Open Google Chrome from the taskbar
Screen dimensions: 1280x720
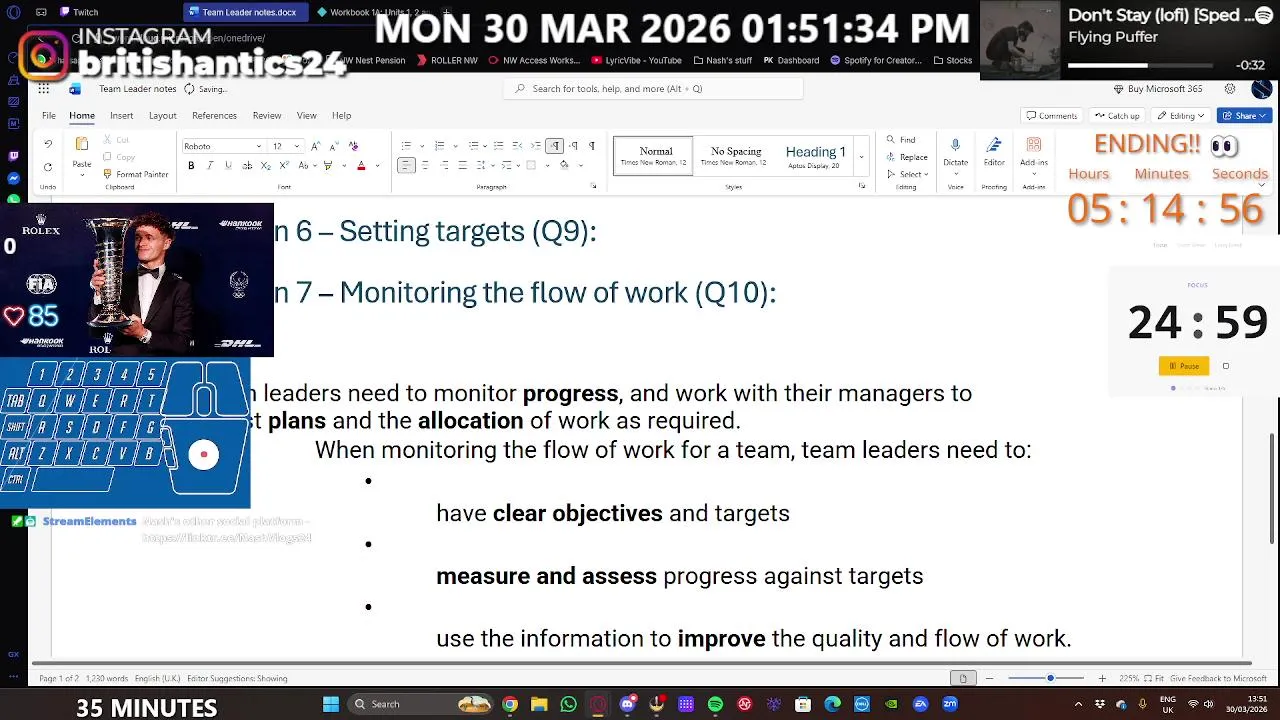[x=510, y=704]
